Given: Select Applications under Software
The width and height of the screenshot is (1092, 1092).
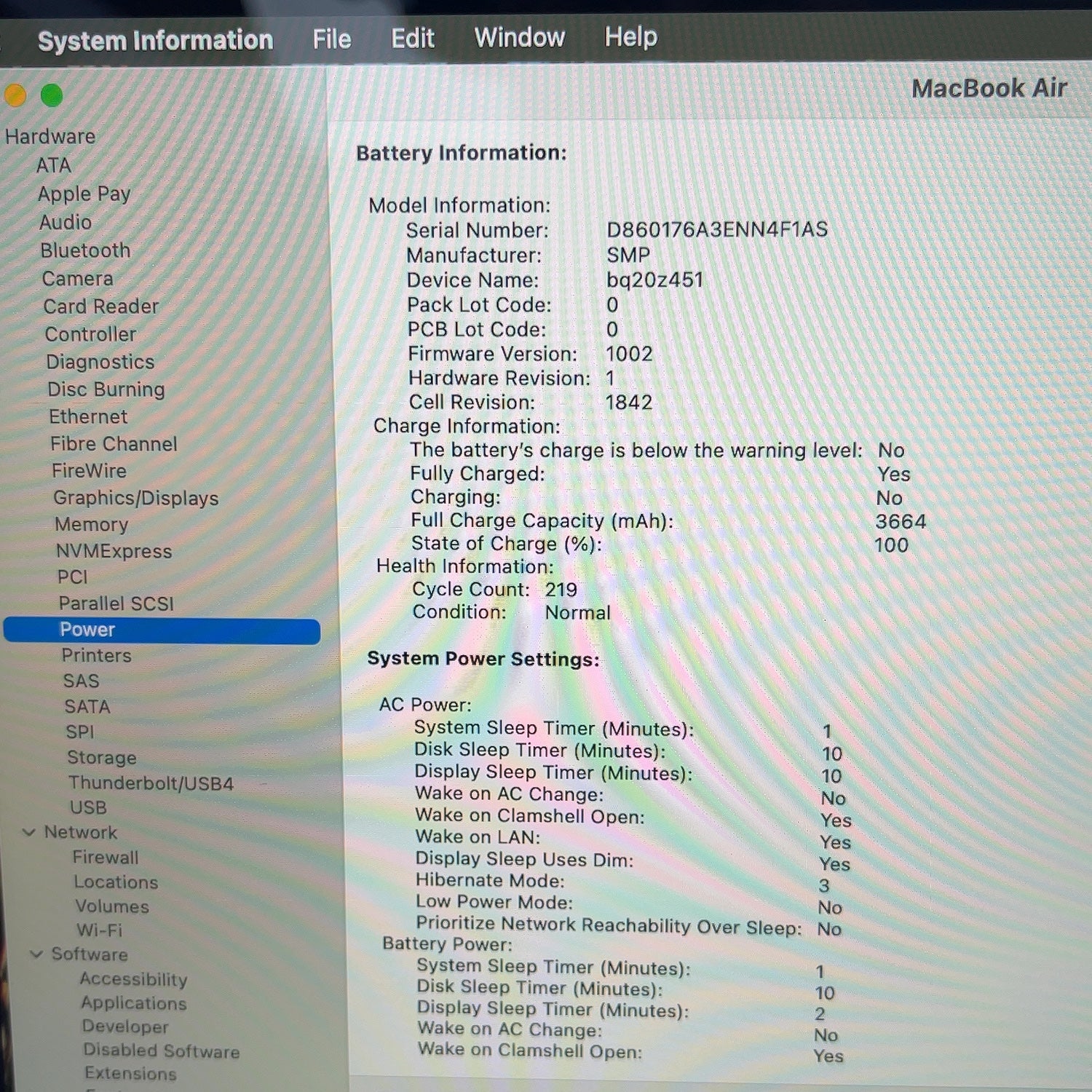Looking at the screenshot, I should point(134,1003).
